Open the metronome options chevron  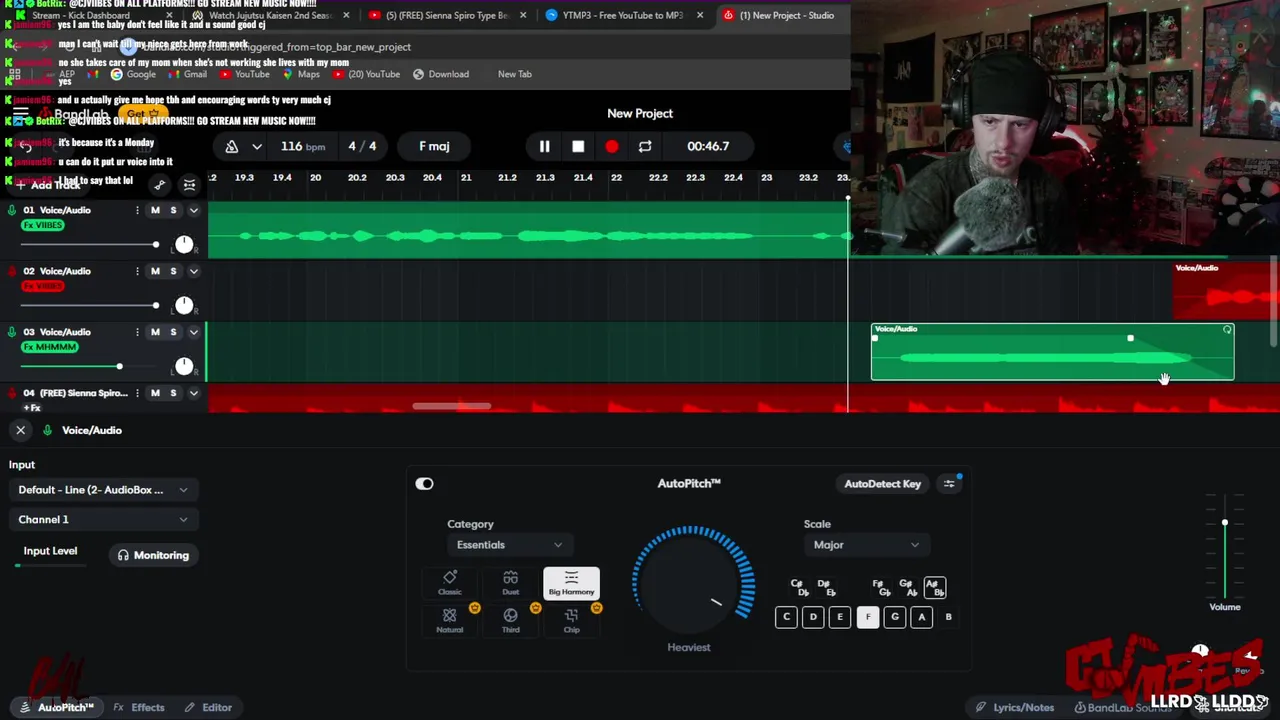tap(257, 146)
